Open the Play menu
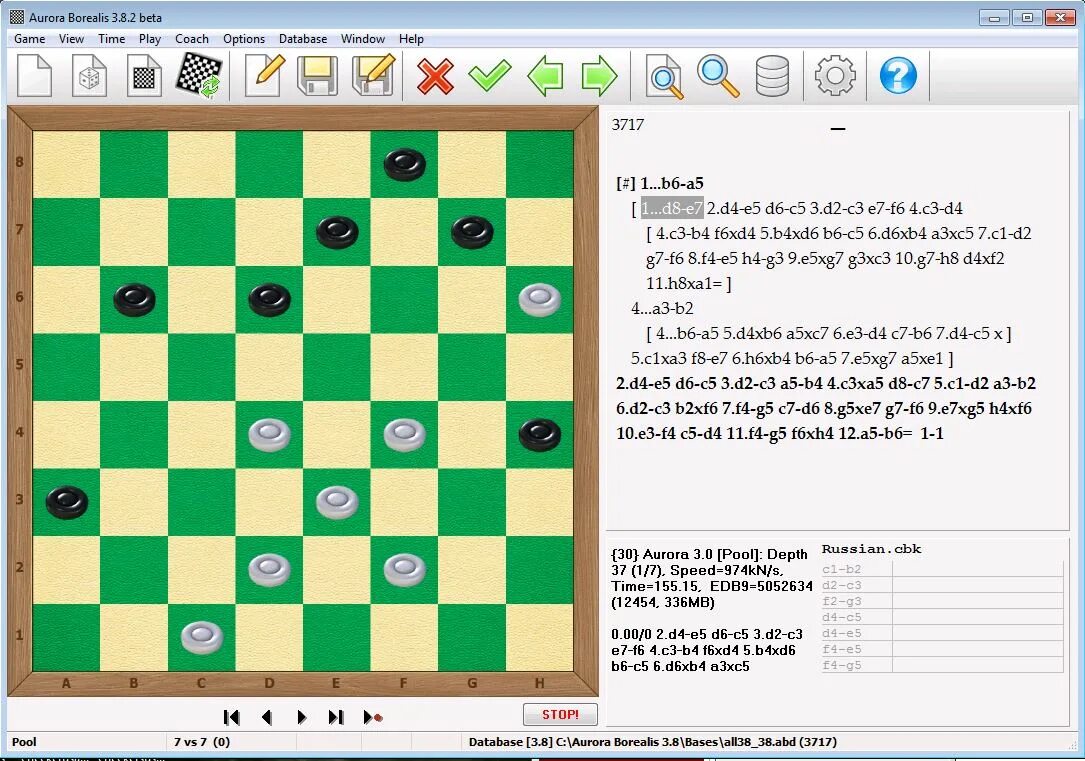This screenshot has height=761, width=1085. (149, 39)
